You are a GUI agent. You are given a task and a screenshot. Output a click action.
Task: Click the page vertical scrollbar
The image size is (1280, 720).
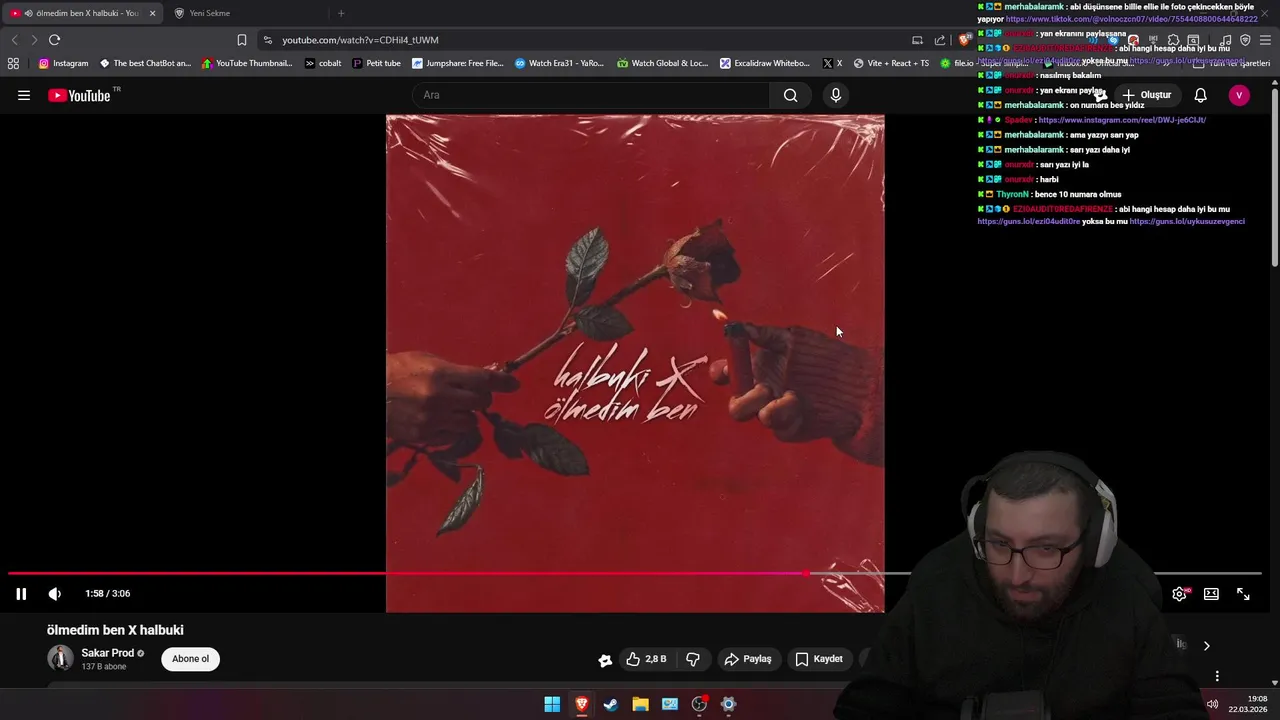[x=1274, y=180]
